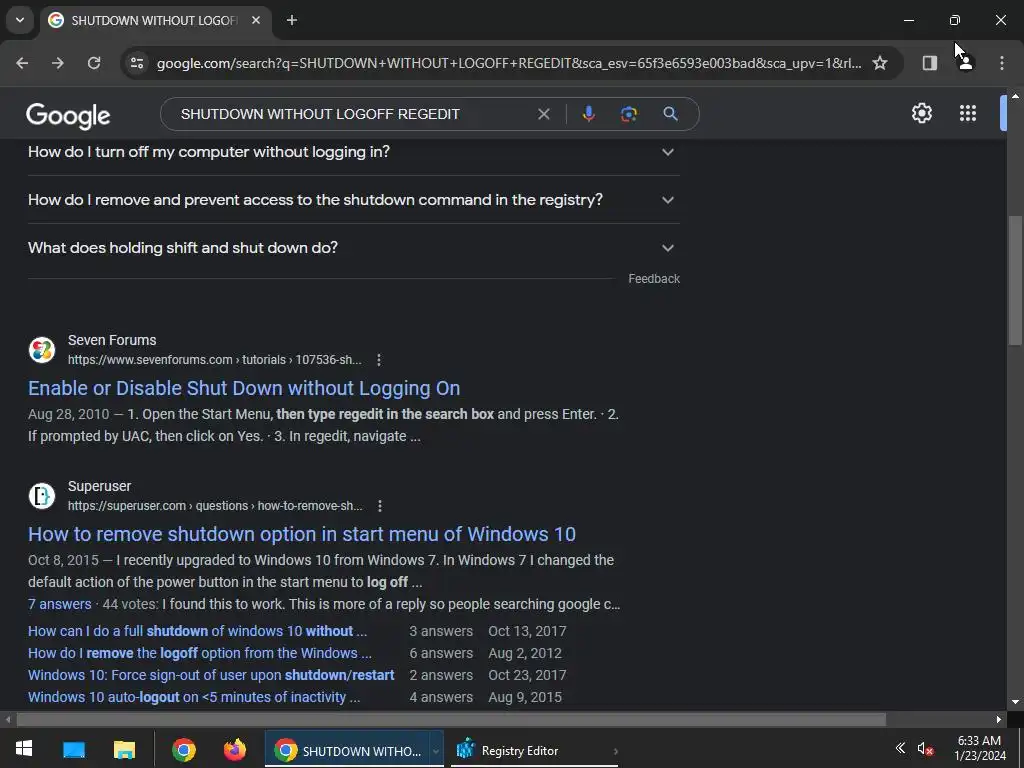Image resolution: width=1024 pixels, height=768 pixels.
Task: Open Google apps grid
Action: click(968, 113)
